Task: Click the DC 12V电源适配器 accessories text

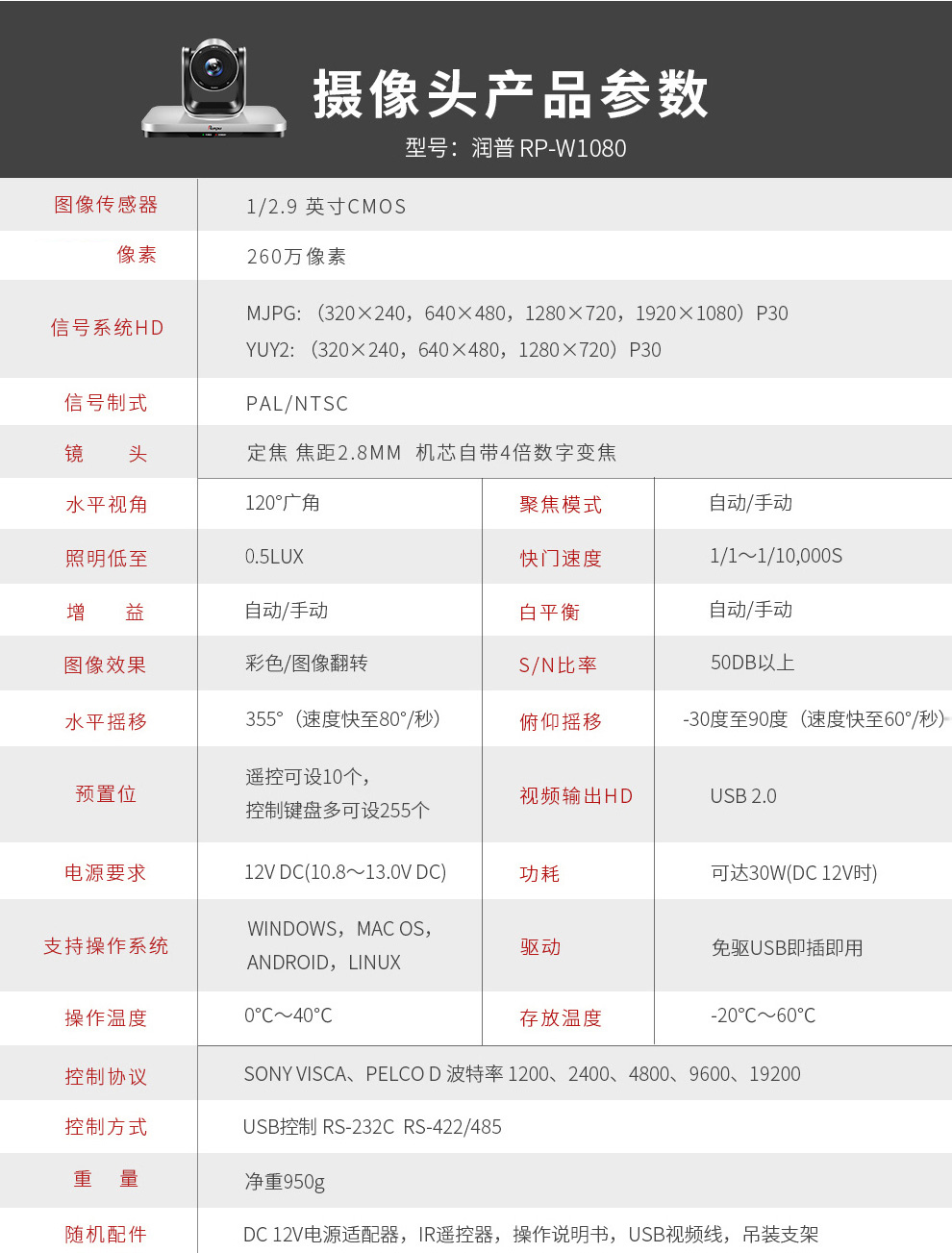Action: [x=531, y=1235]
